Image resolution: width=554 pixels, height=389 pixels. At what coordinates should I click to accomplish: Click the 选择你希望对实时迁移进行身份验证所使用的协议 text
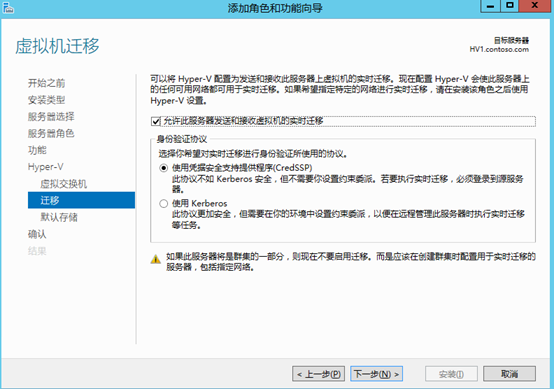[x=253, y=154]
